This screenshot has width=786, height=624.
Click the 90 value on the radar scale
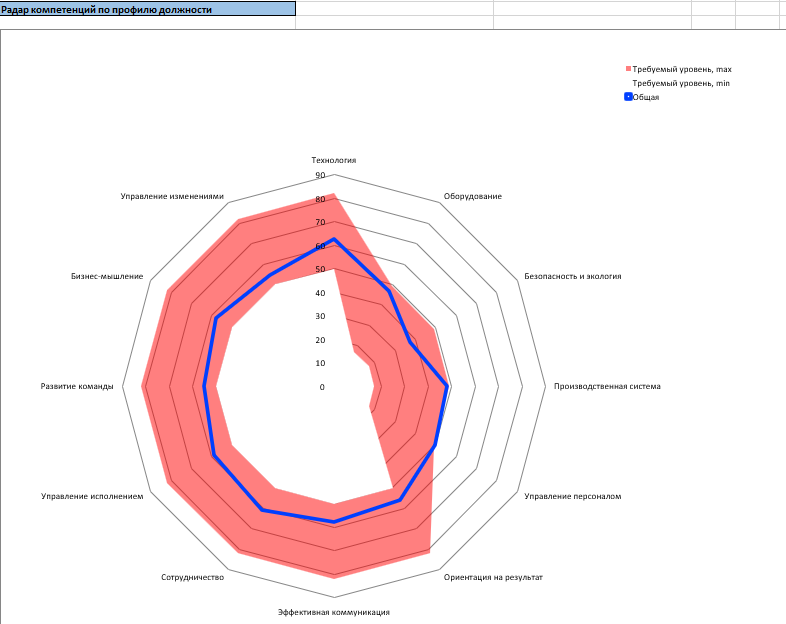[320, 175]
